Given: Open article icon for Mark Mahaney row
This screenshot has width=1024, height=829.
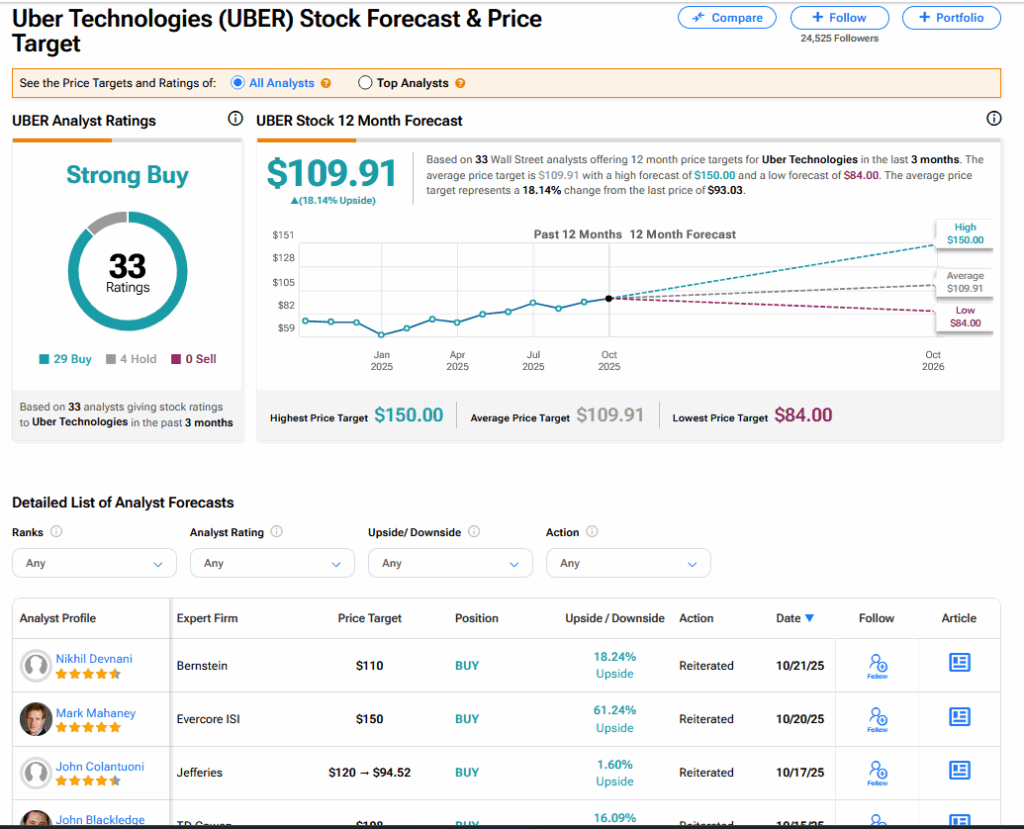Looking at the screenshot, I should point(959,717).
